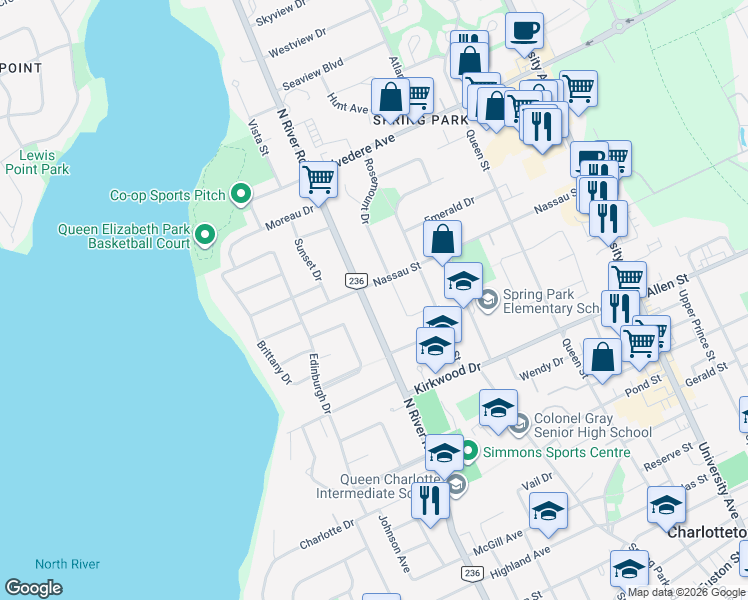
Task: Click the Lewis Point Park label
Action: click(x=37, y=162)
